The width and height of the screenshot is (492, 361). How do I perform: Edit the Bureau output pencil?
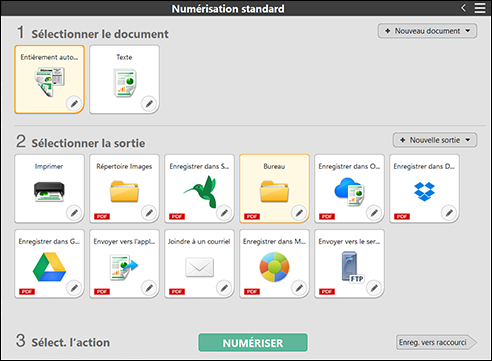299,213
